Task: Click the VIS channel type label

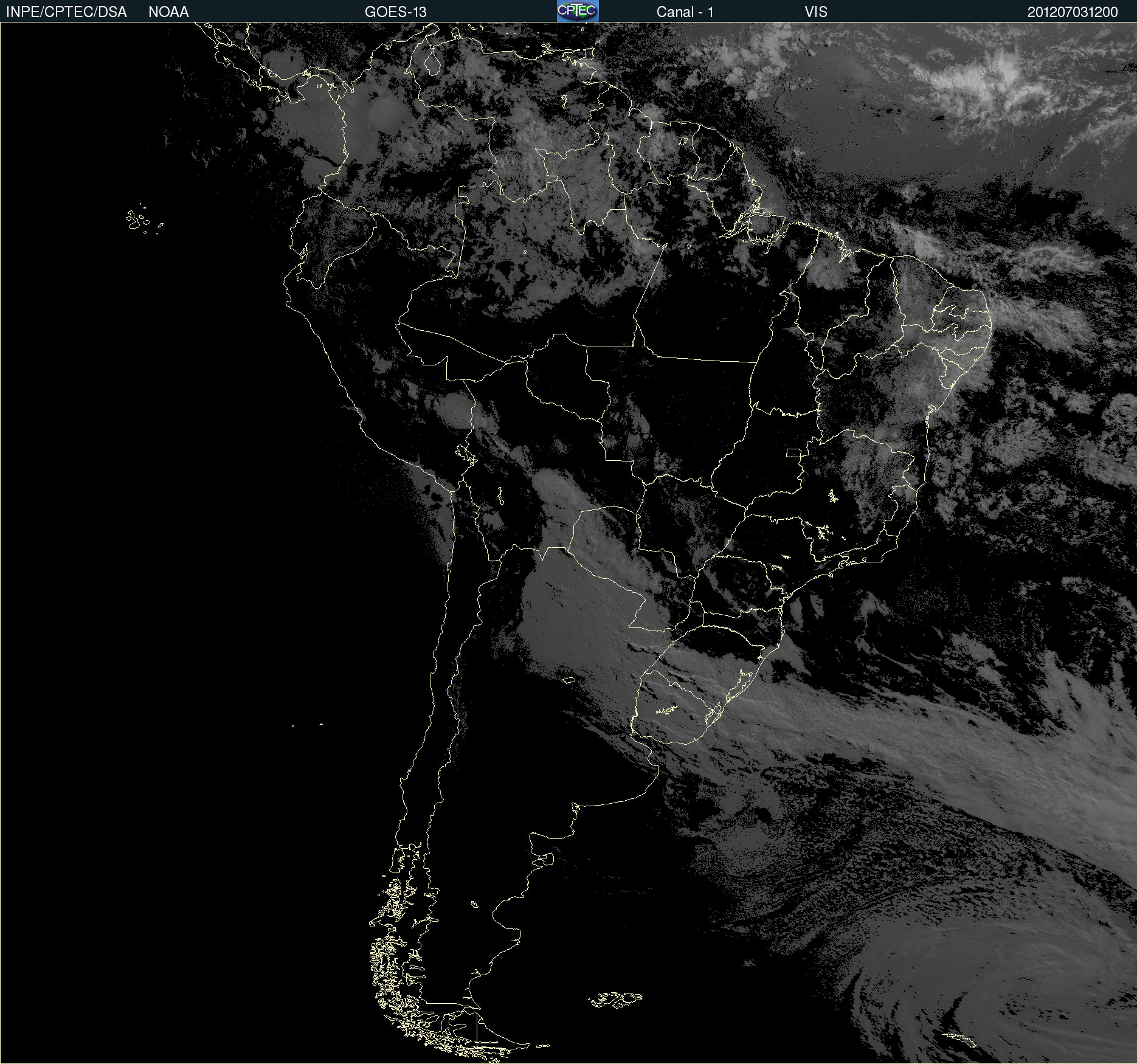Action: (x=816, y=12)
